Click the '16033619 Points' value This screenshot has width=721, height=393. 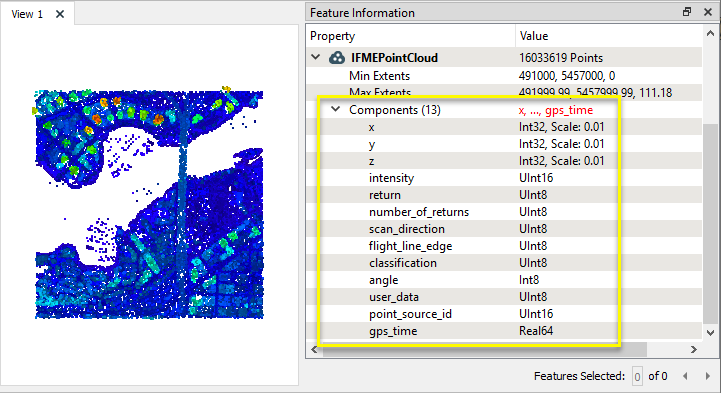[561, 58]
